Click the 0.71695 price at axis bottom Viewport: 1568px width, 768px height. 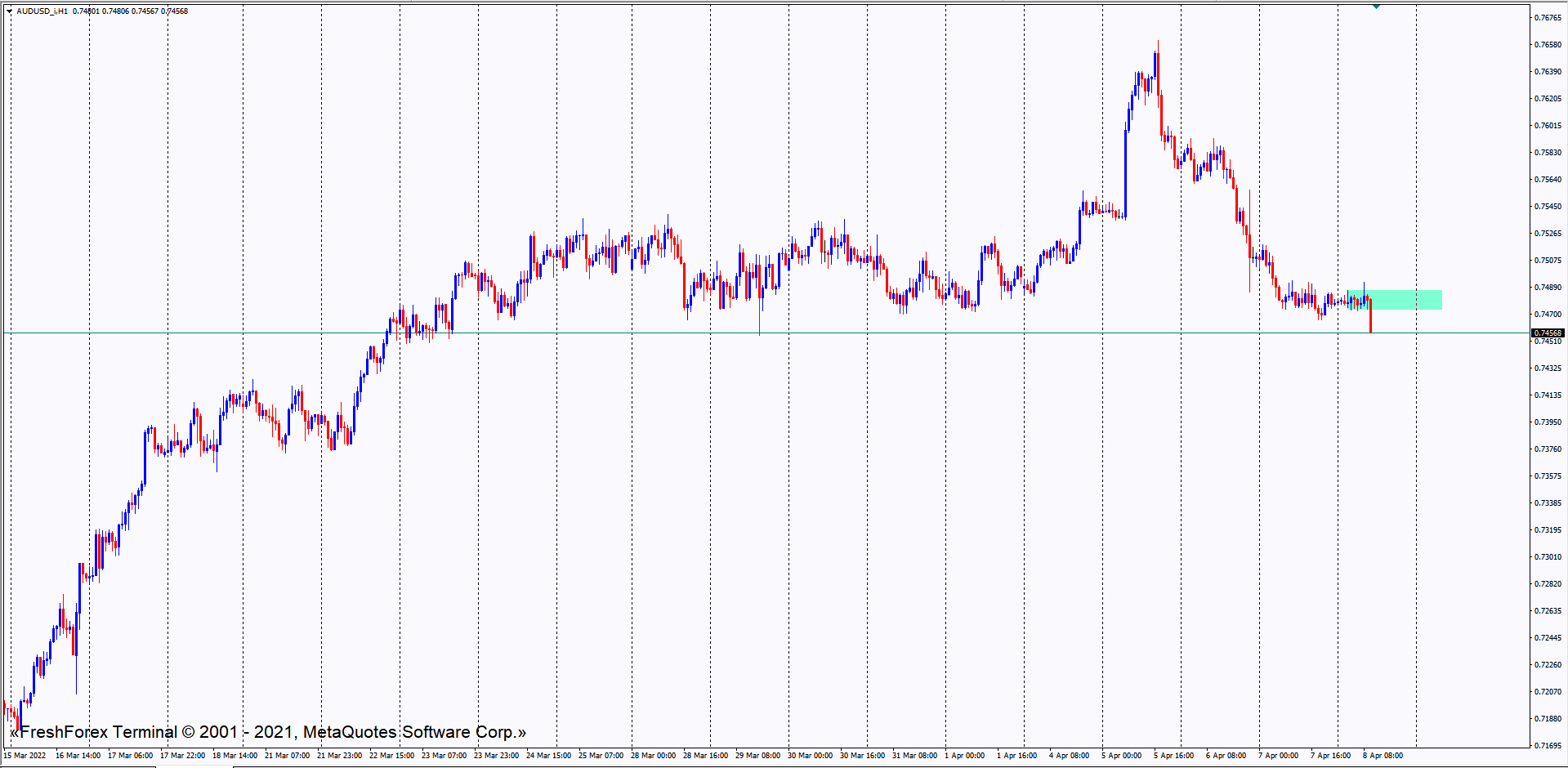tap(1548, 746)
